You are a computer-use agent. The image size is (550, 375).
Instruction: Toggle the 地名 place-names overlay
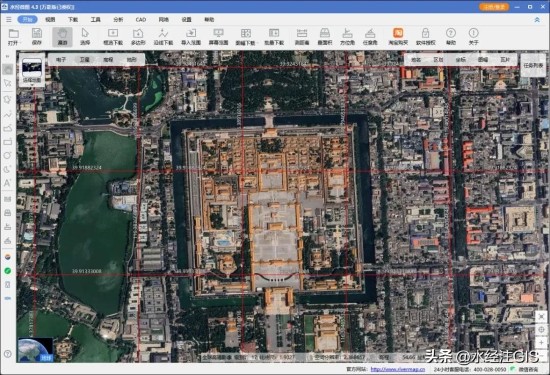416,60
